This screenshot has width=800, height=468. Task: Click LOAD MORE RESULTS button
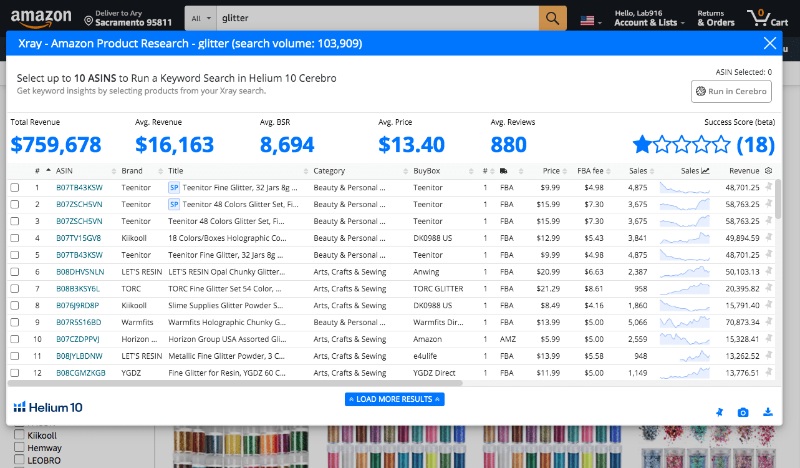394,399
